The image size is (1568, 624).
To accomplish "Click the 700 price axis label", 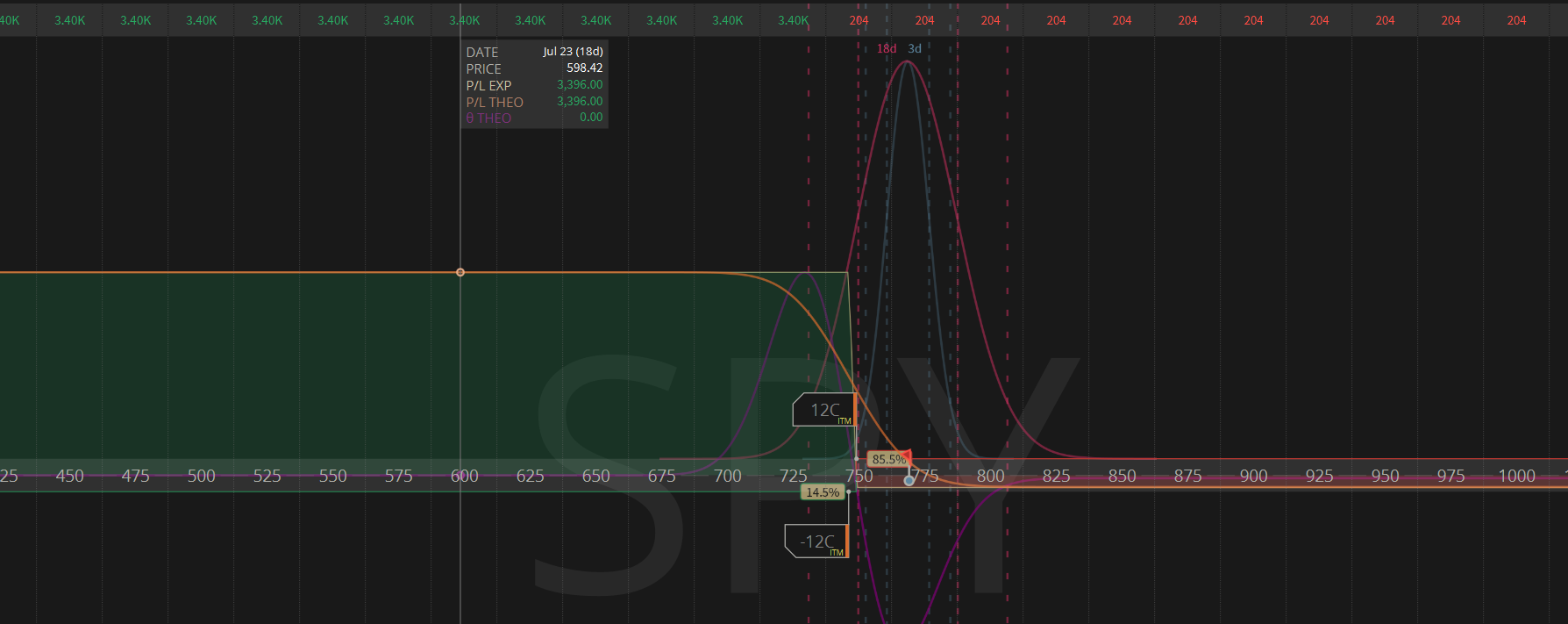I will tap(728, 476).
